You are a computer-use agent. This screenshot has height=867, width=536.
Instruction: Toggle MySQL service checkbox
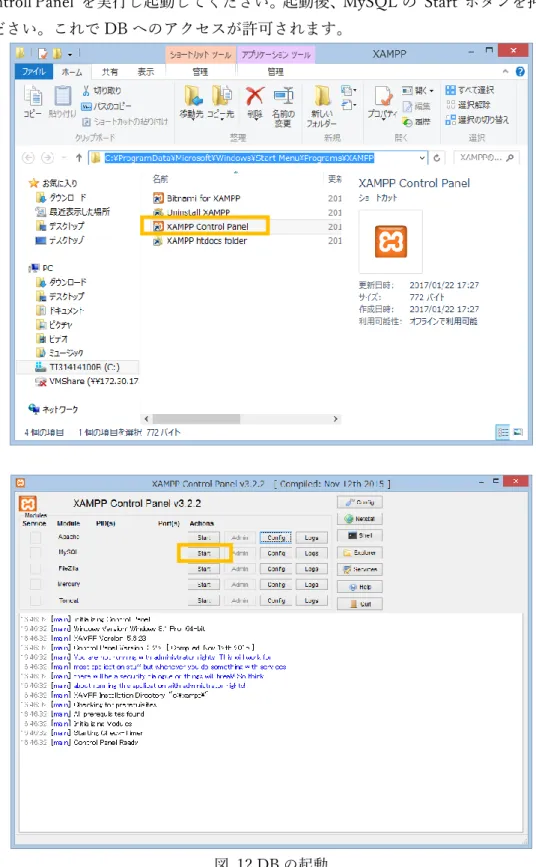coord(35,552)
